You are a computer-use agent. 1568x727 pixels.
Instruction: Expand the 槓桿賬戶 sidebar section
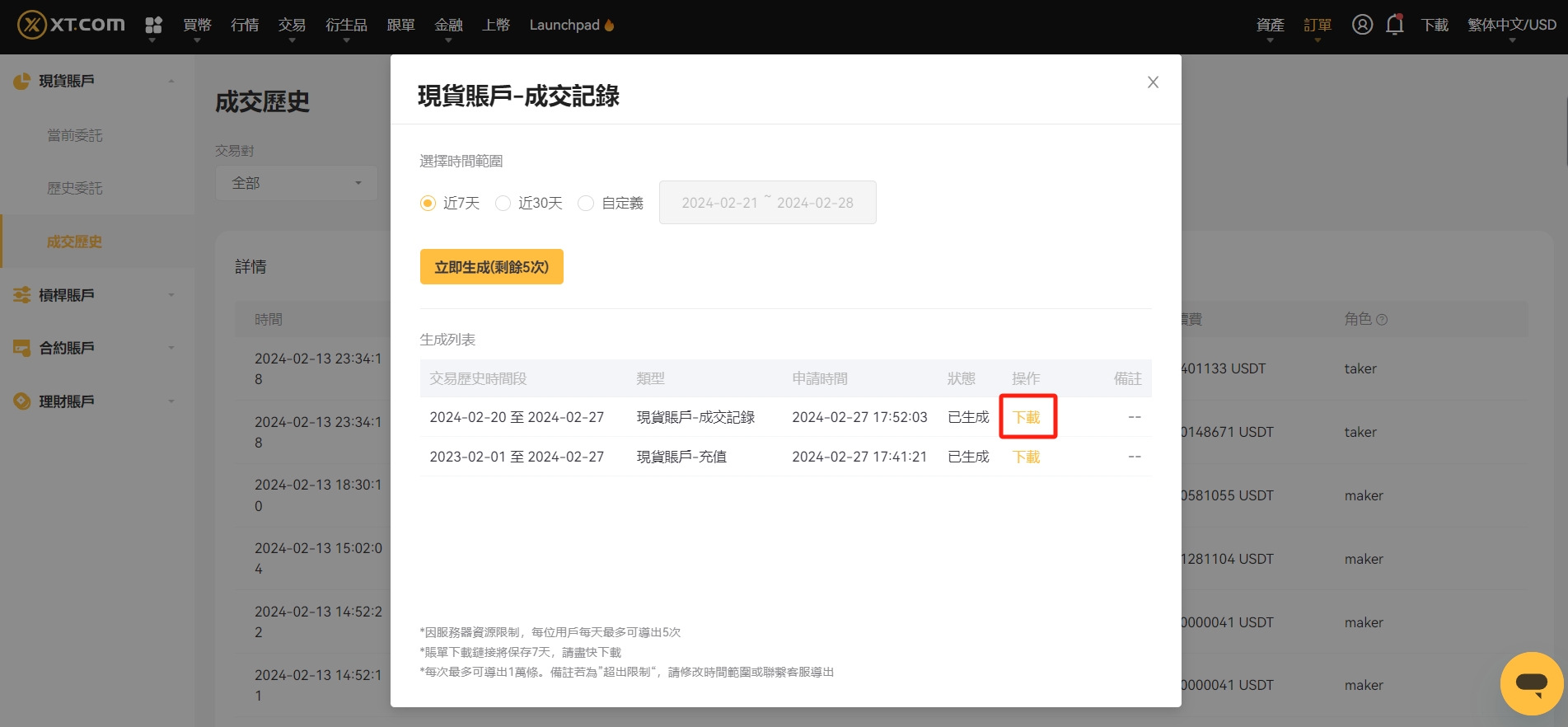tap(171, 294)
